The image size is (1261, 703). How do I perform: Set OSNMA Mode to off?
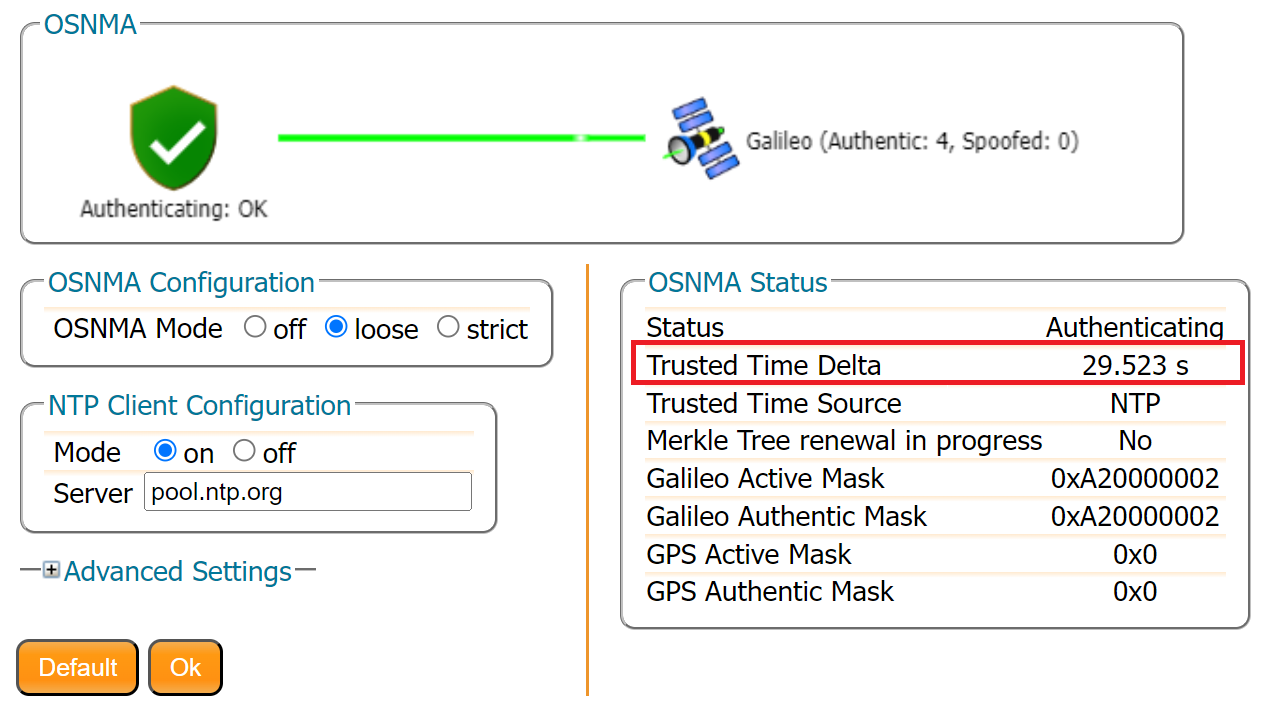coord(256,327)
